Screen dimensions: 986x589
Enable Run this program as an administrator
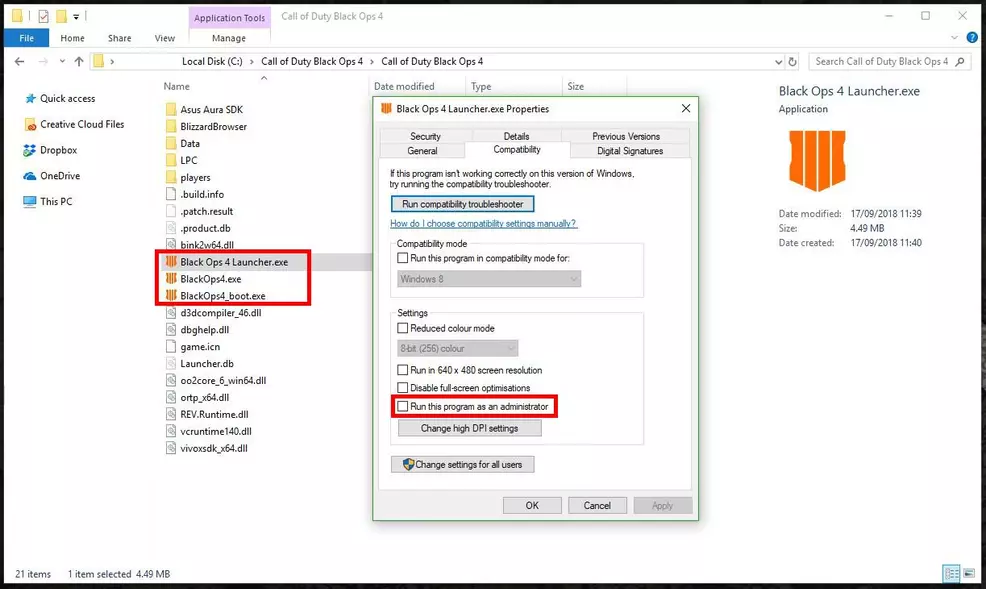[x=403, y=407]
